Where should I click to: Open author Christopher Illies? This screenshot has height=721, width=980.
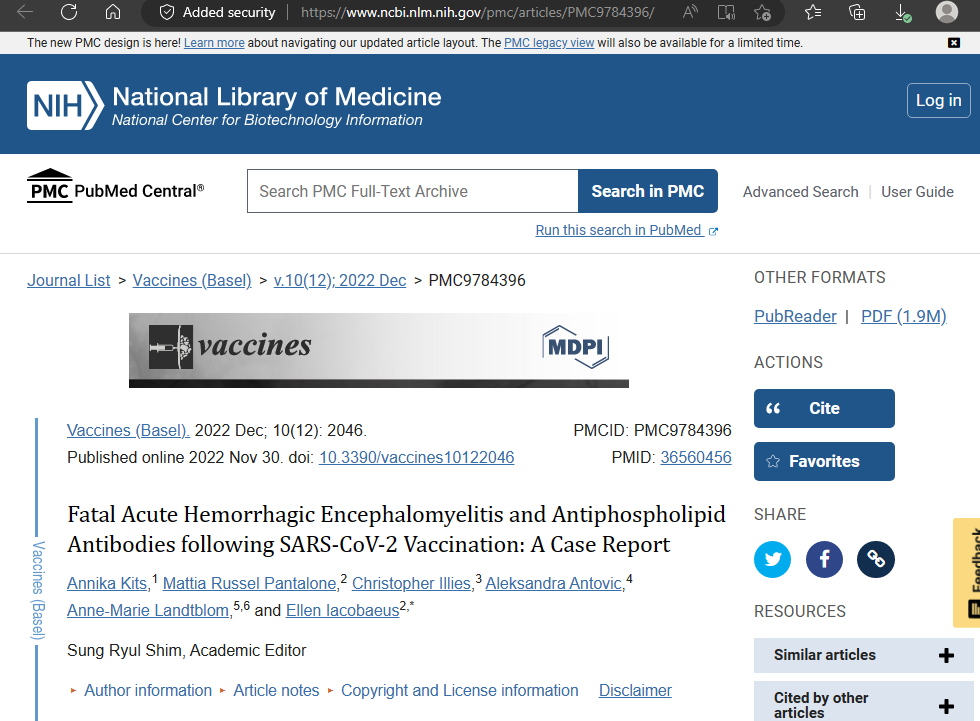412,584
